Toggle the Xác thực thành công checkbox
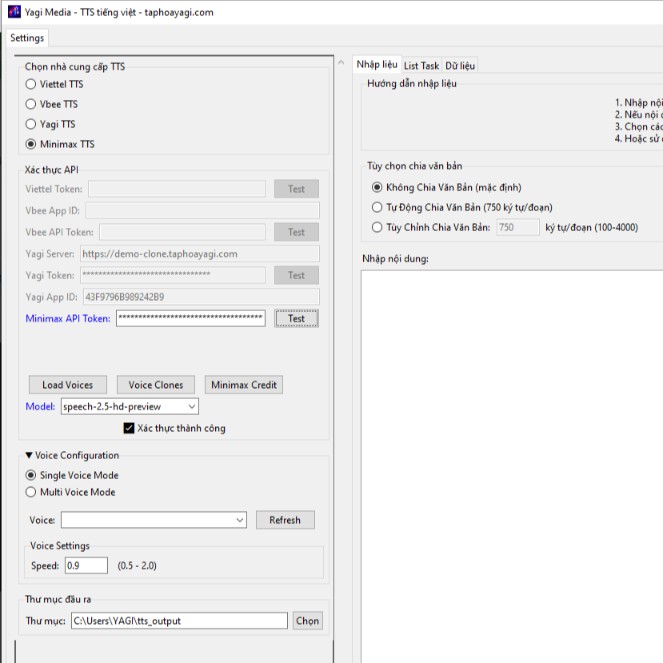 (129, 428)
